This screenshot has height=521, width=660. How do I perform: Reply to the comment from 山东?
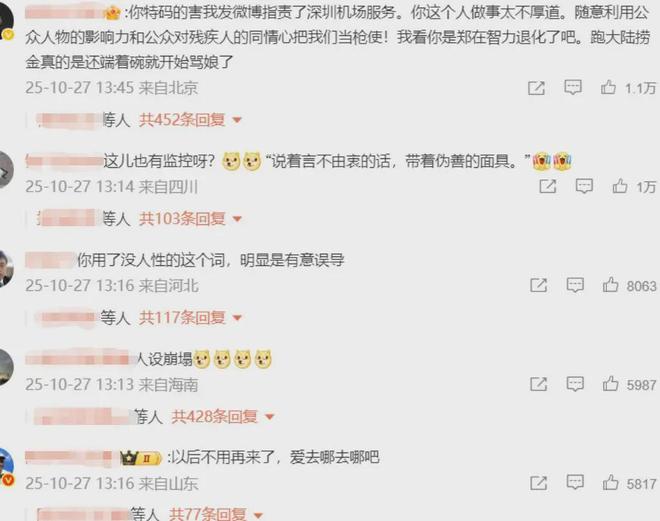(575, 482)
